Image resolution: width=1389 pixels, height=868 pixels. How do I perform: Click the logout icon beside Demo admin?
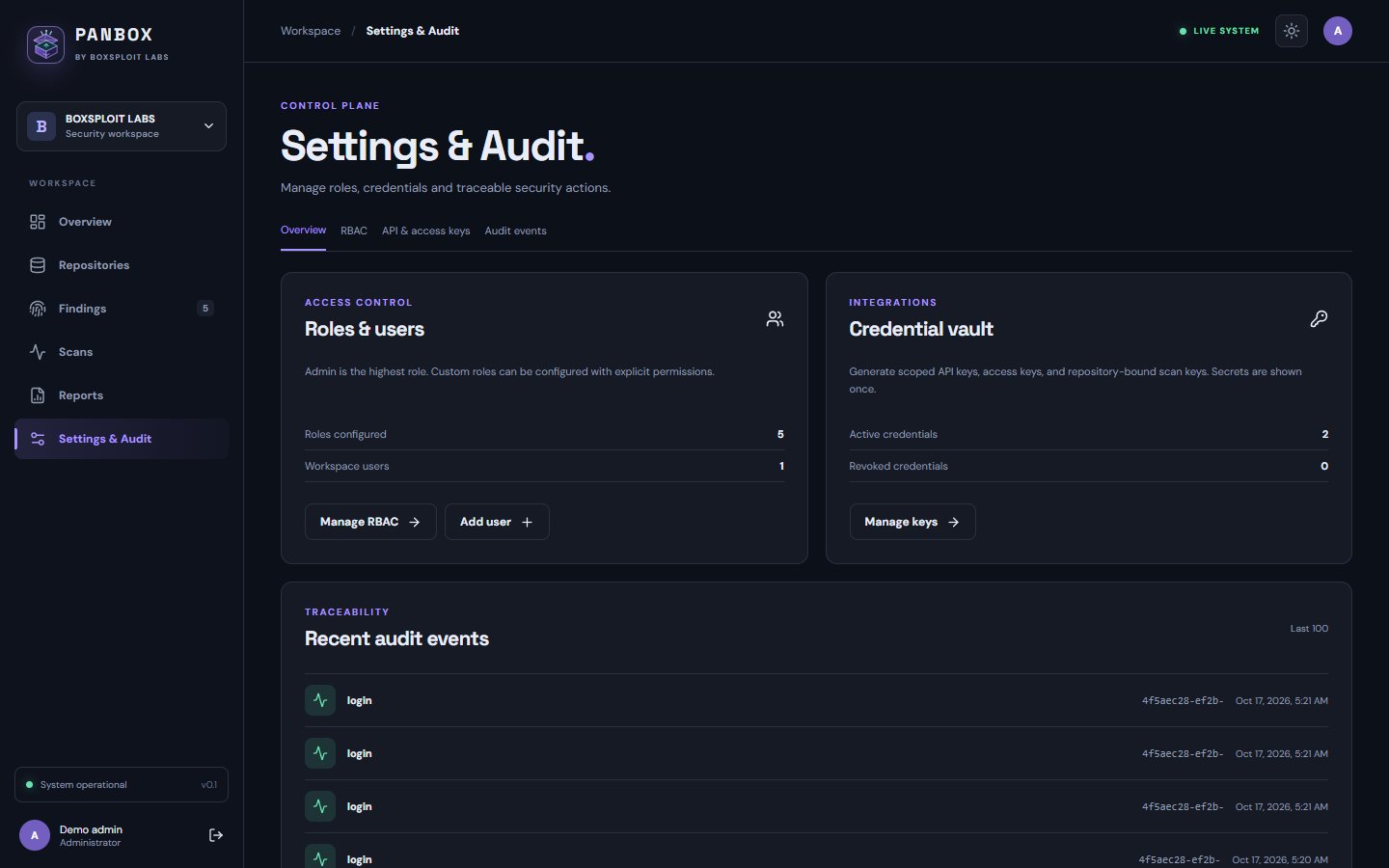(x=216, y=835)
